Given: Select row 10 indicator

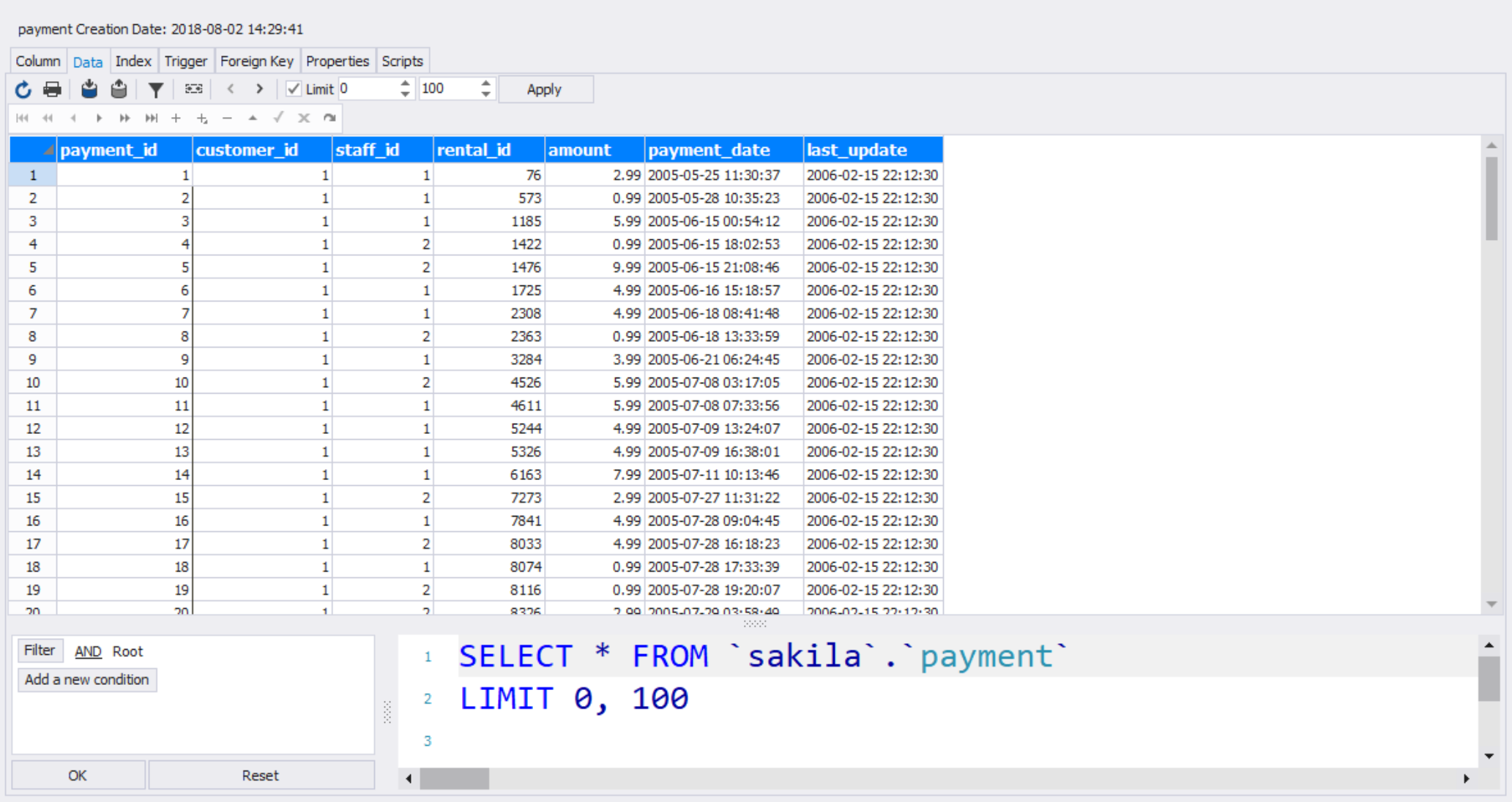Looking at the screenshot, I should [33, 383].
